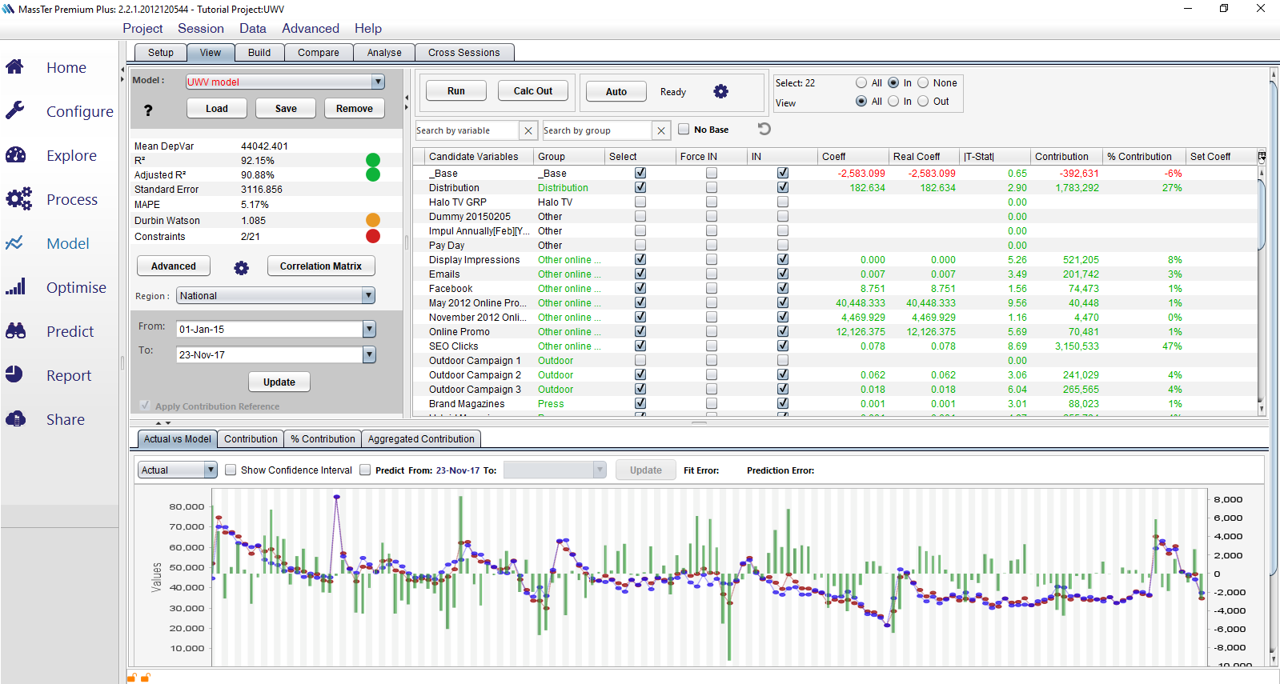Open Report via pie chart icon
This screenshot has width=1280, height=684.
tap(15, 375)
